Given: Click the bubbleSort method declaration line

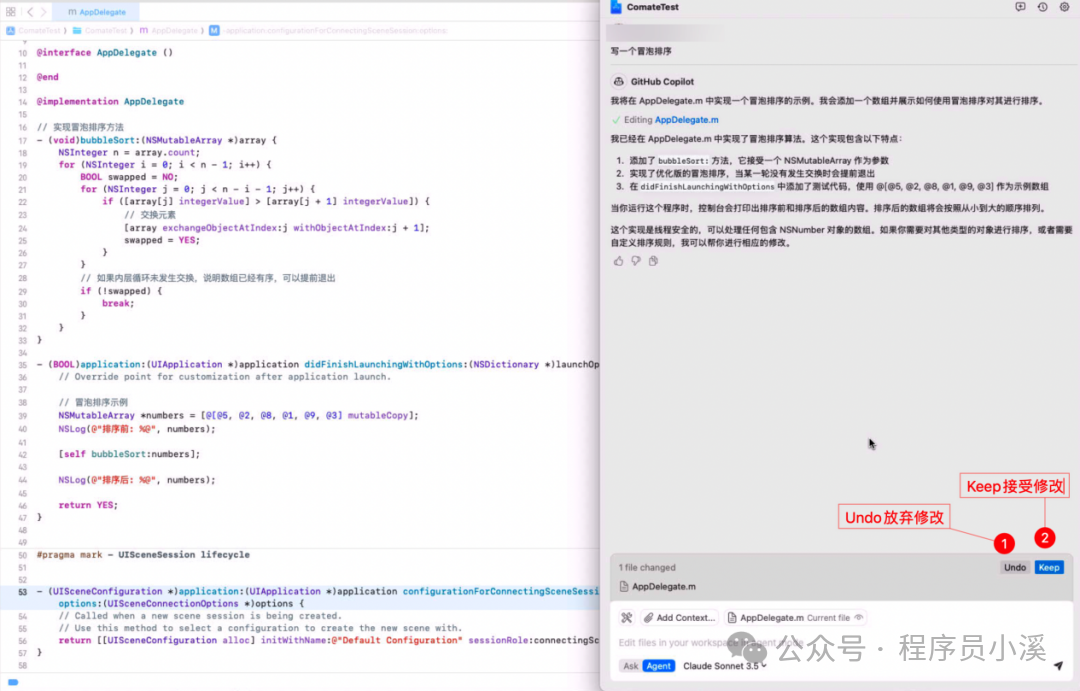Looking at the screenshot, I should (x=156, y=140).
